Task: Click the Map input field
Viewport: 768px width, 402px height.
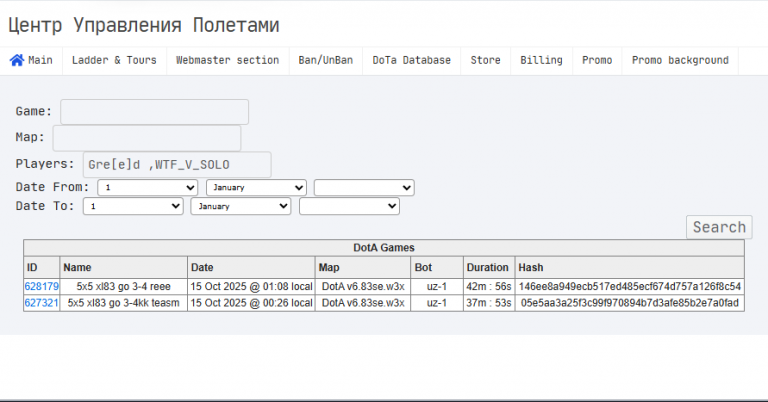Action: pyautogui.click(x=147, y=138)
